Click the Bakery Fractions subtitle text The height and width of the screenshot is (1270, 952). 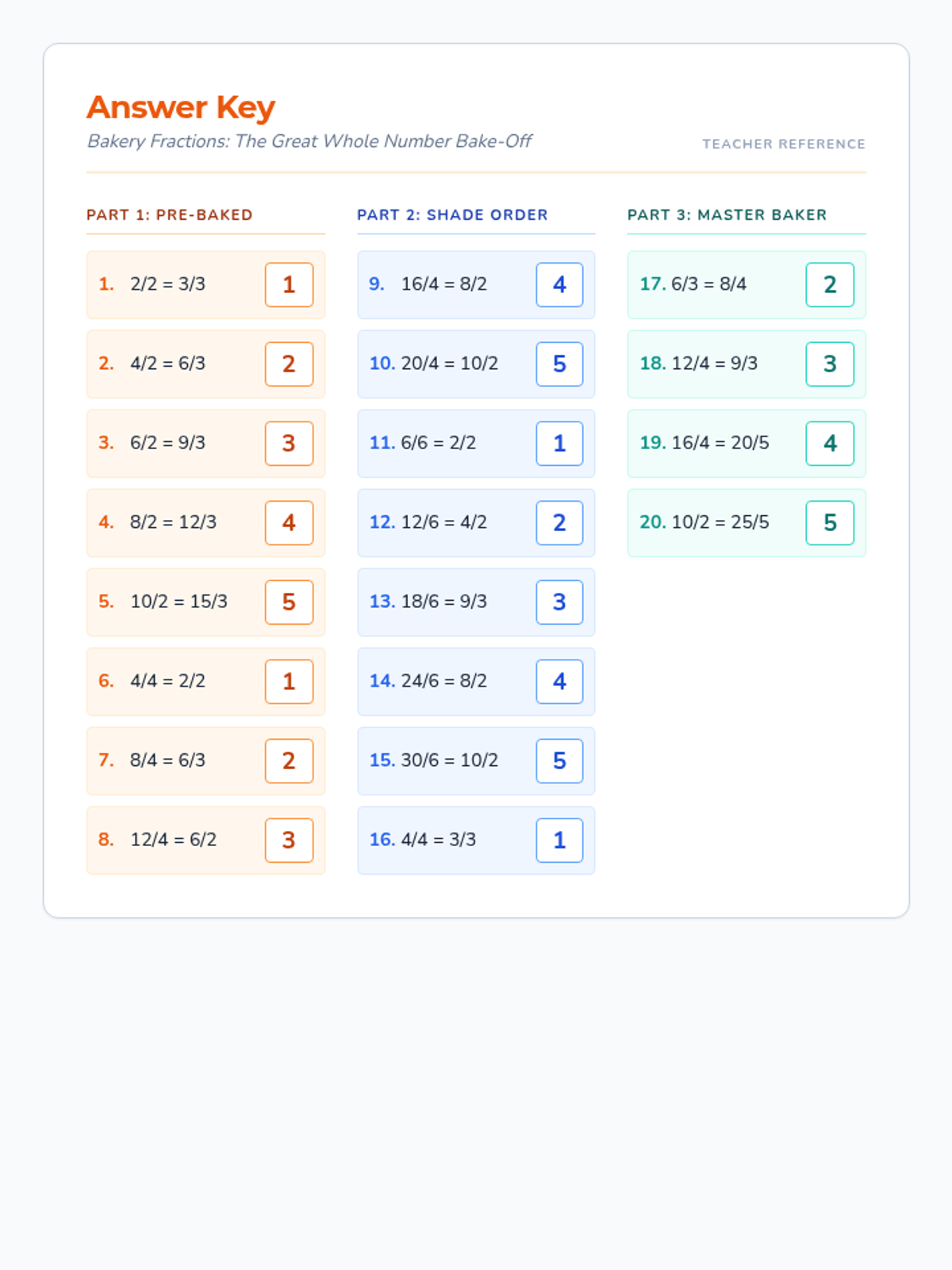(309, 141)
